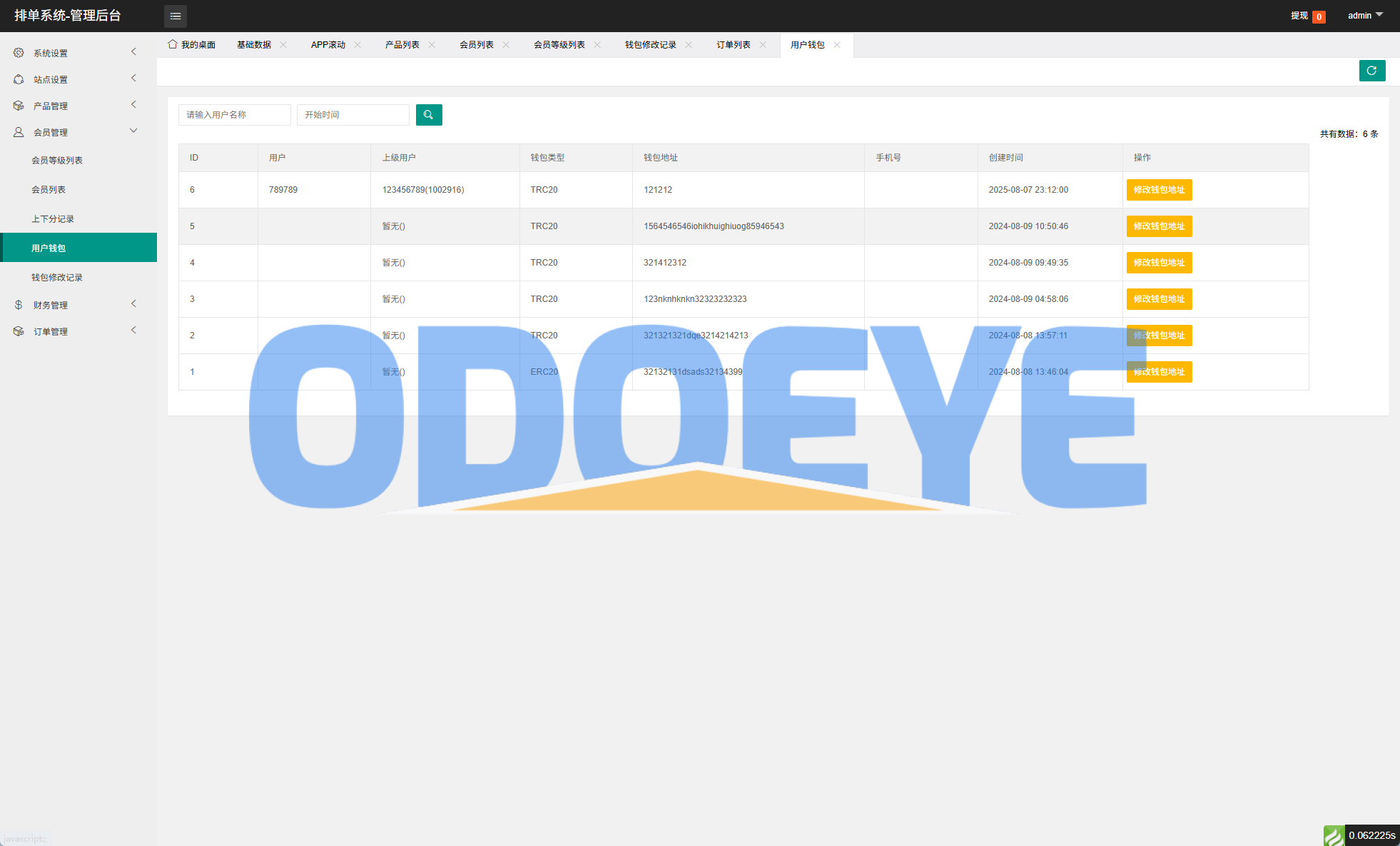Click the 产品管理 cube icon
The height and width of the screenshot is (846, 1400).
(19, 106)
